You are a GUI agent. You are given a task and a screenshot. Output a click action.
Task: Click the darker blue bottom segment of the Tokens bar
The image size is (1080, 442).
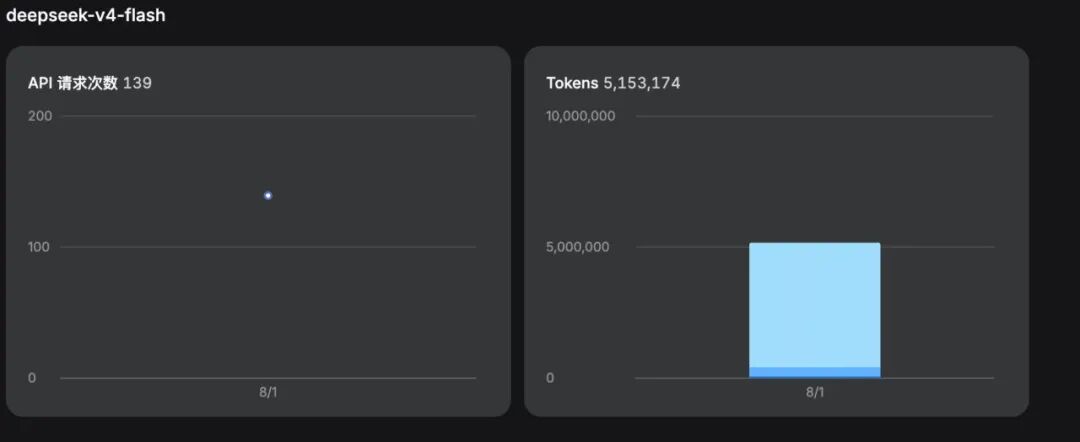point(814,372)
